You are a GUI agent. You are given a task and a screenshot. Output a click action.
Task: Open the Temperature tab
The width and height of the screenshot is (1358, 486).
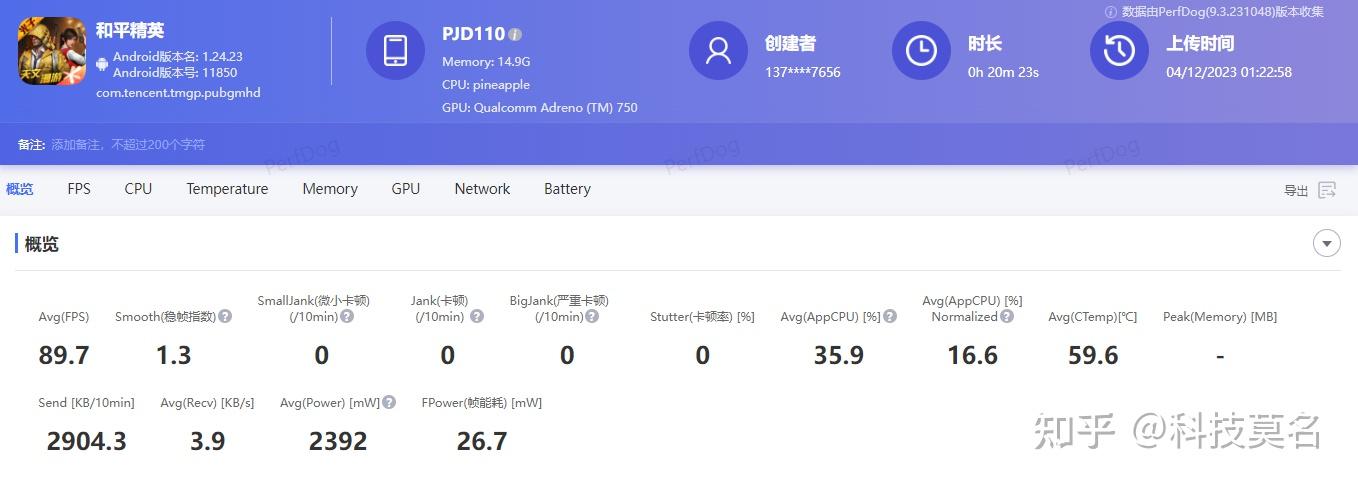coord(227,189)
